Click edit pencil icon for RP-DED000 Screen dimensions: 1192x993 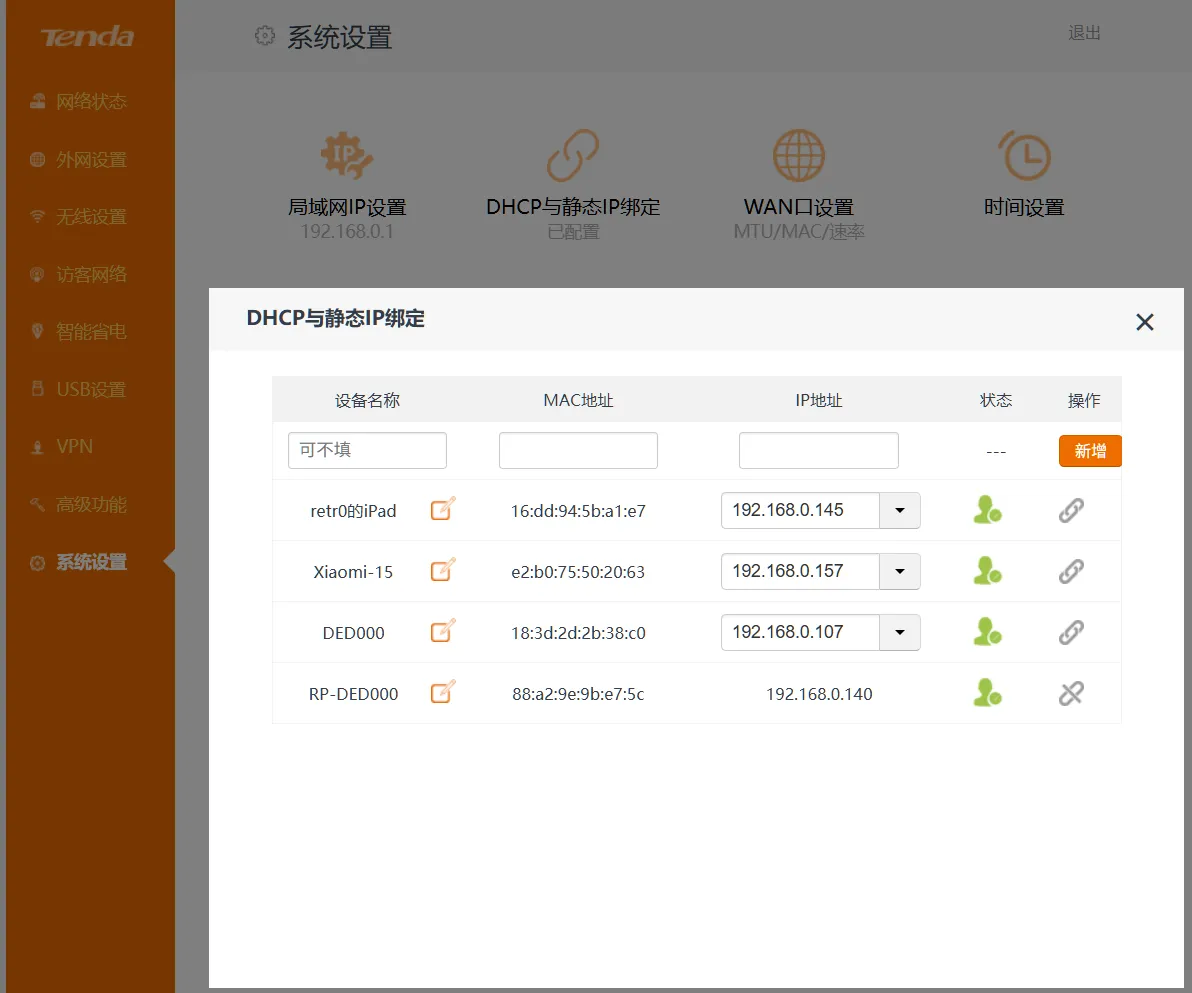point(442,692)
